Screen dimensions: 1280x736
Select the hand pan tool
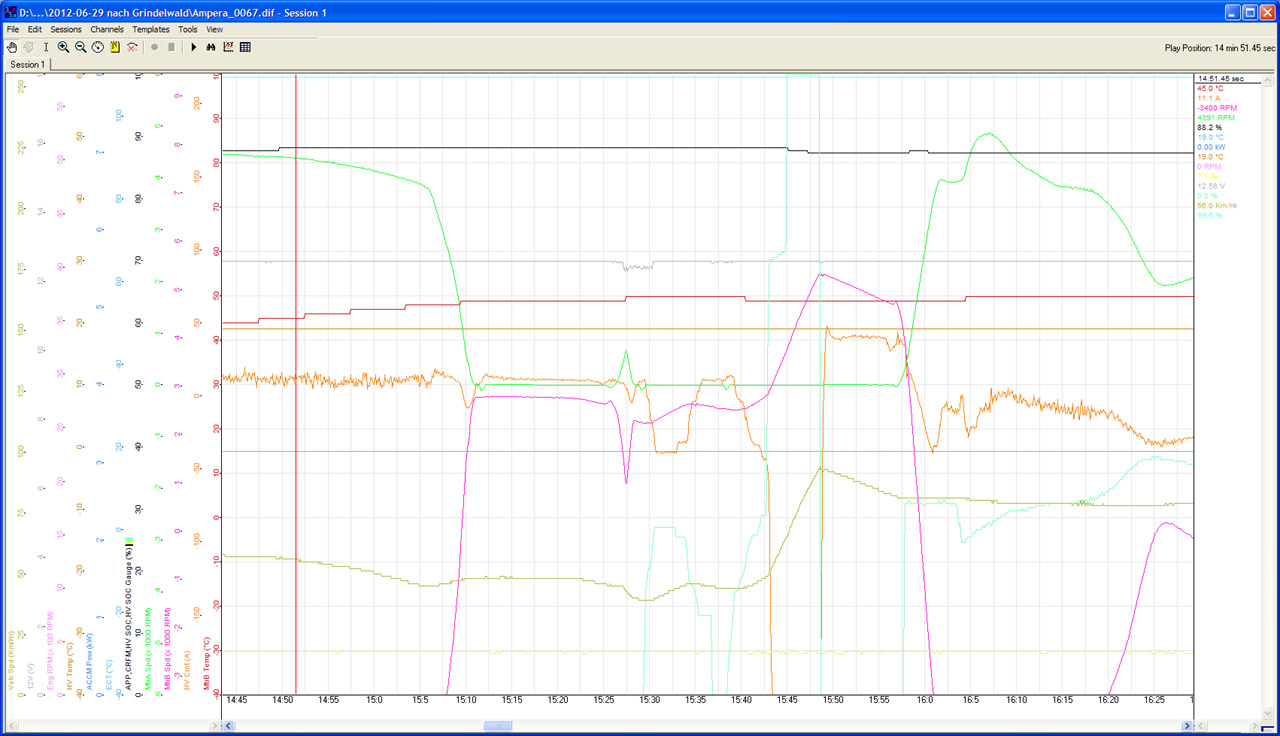point(12,47)
